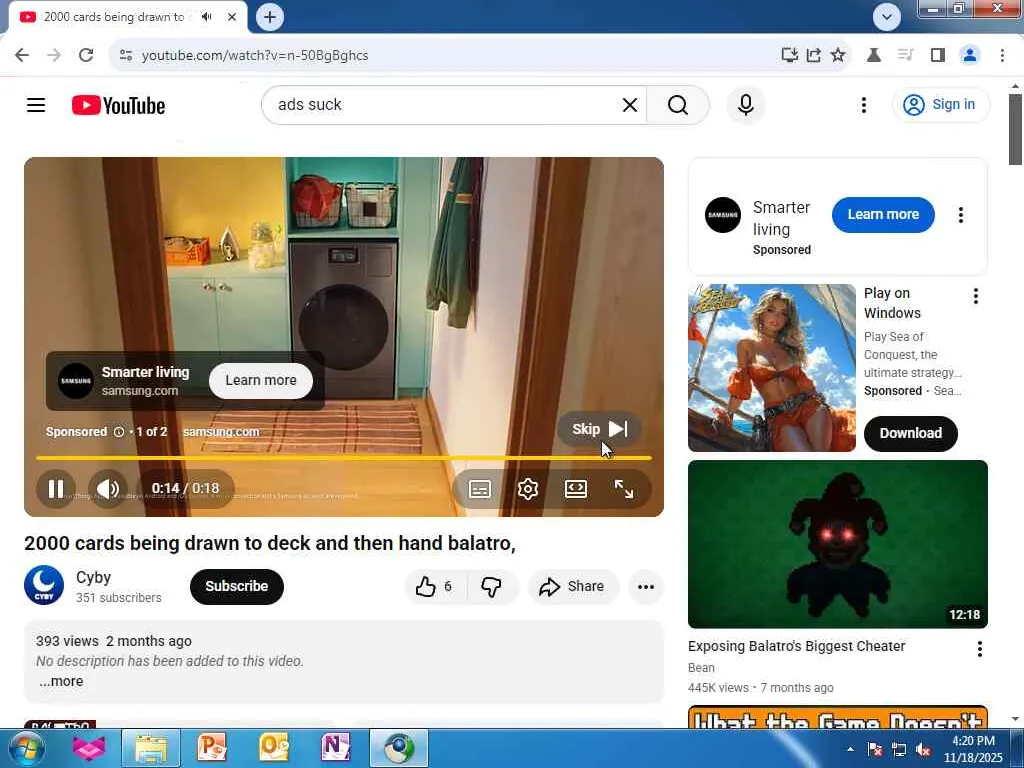This screenshot has width=1024, height=768.
Task: Show hidden system tray icons arrow
Action: tap(850, 749)
